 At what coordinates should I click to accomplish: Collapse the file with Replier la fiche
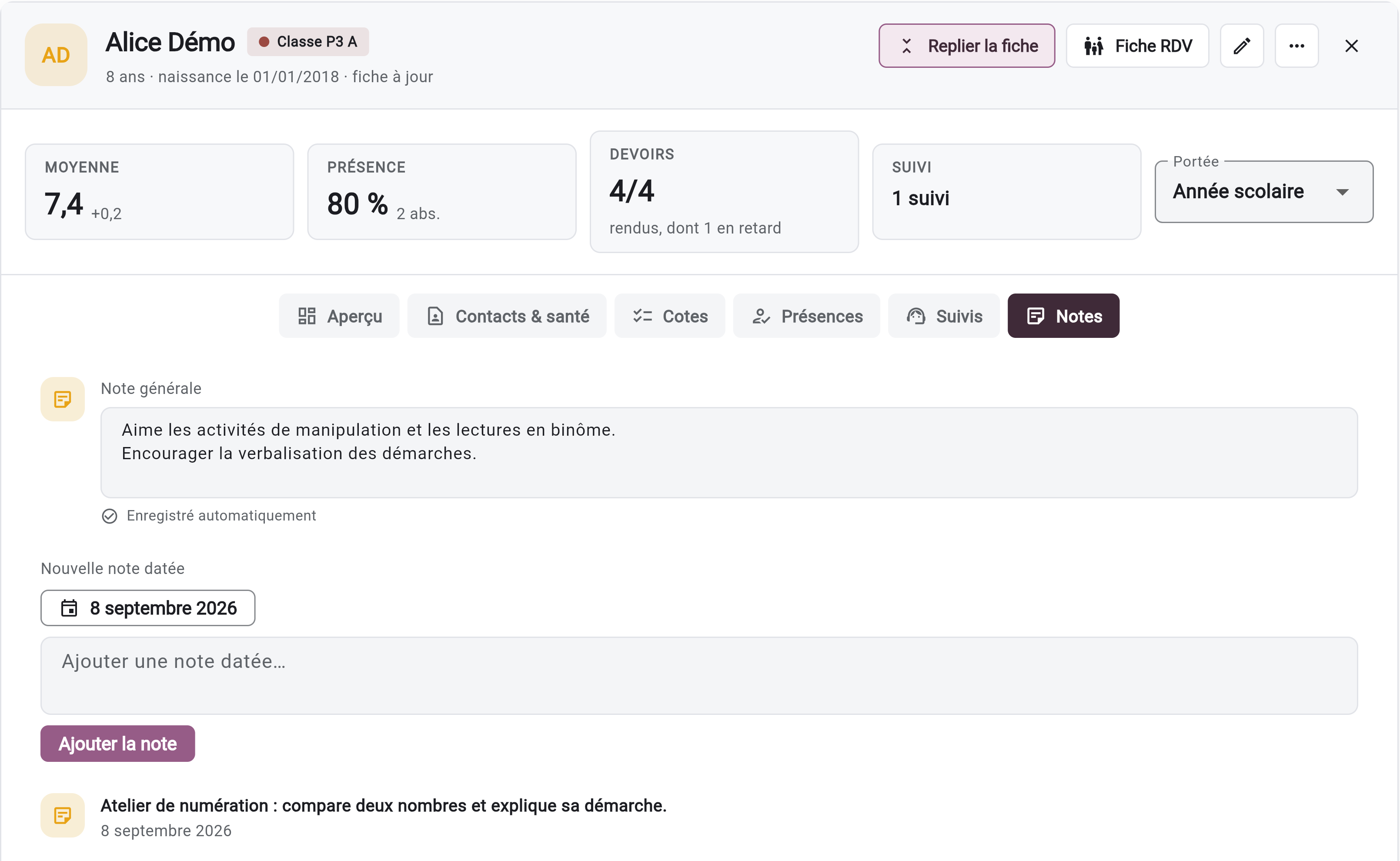[966, 46]
